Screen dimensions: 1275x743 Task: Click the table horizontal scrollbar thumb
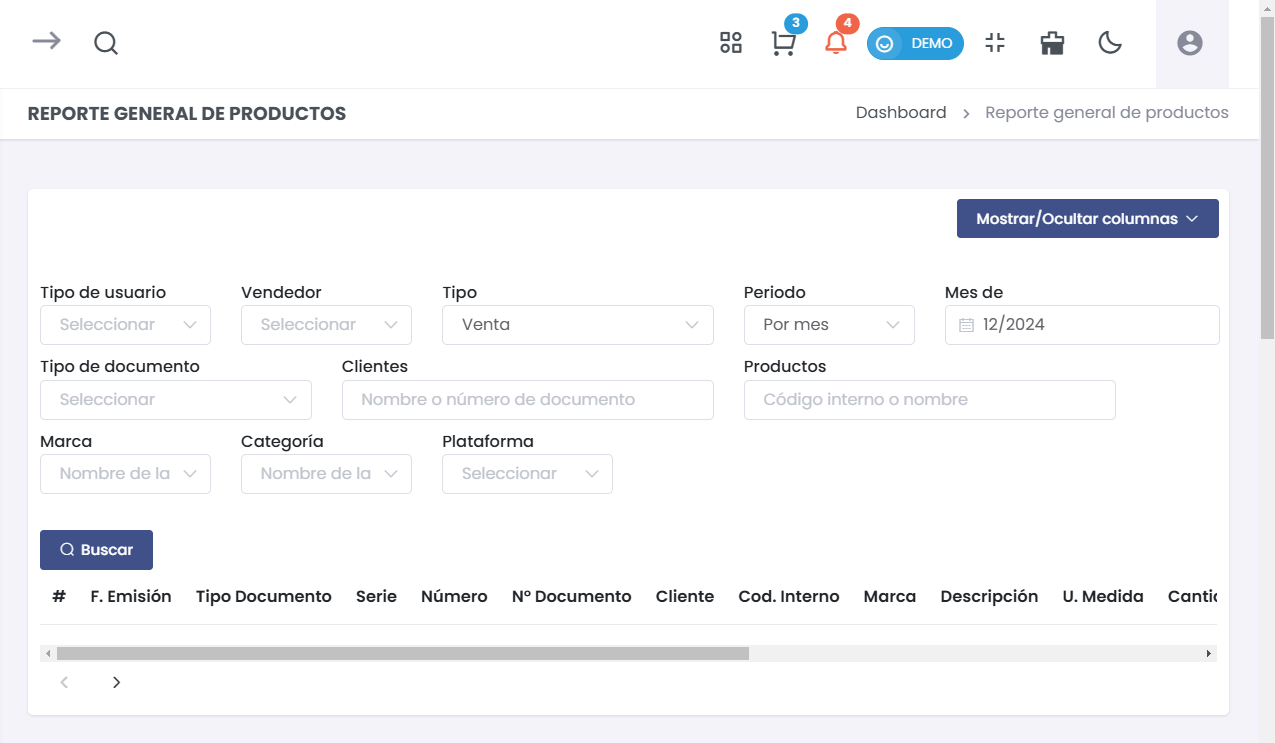403,653
